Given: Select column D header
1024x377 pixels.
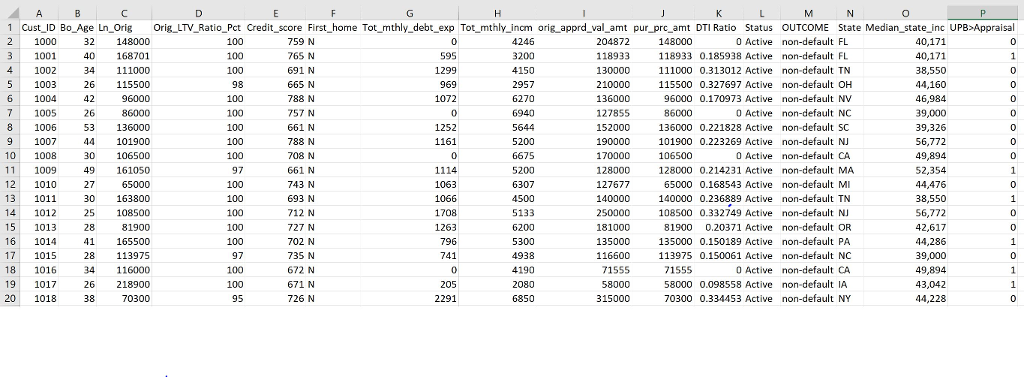Looking at the screenshot, I should pyautogui.click(x=199, y=13).
